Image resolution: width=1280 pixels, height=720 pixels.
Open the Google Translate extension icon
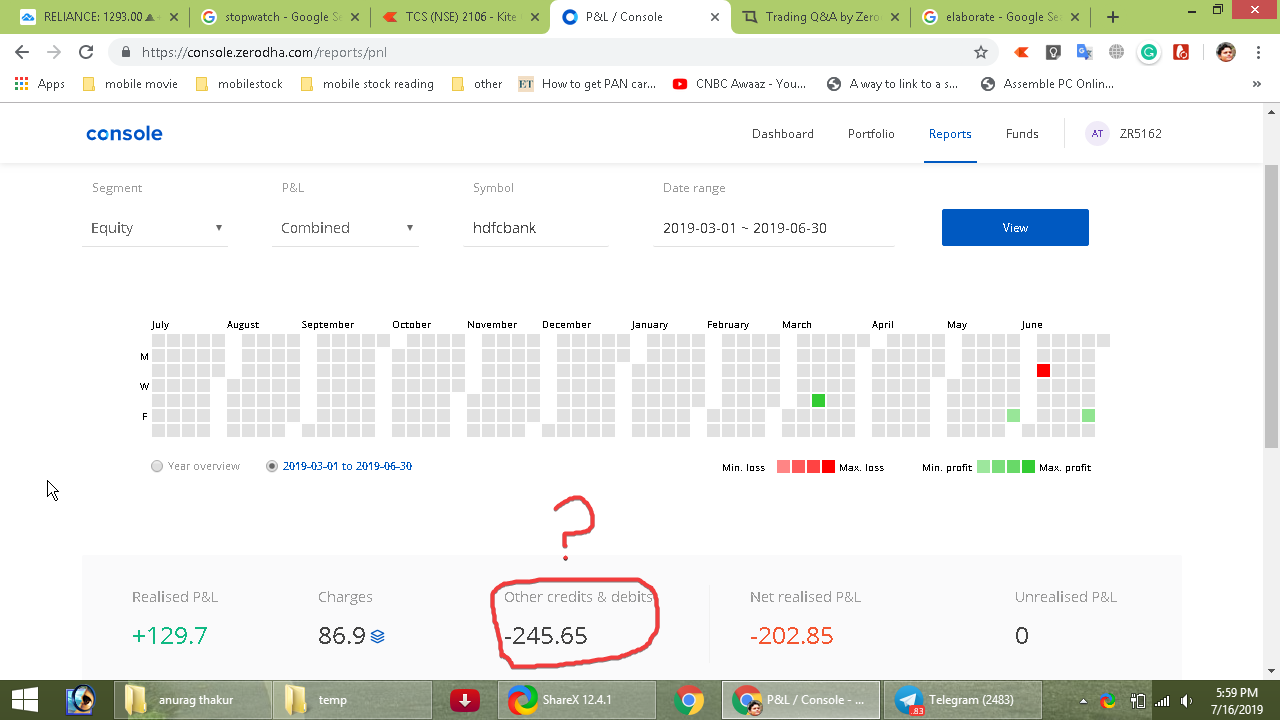point(1085,52)
